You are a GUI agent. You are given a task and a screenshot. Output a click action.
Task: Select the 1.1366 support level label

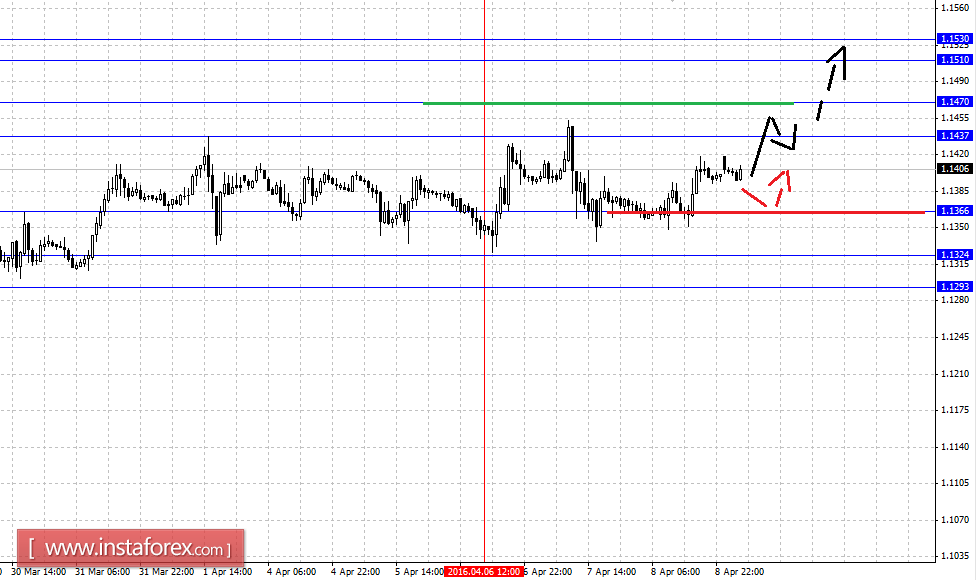(955, 211)
